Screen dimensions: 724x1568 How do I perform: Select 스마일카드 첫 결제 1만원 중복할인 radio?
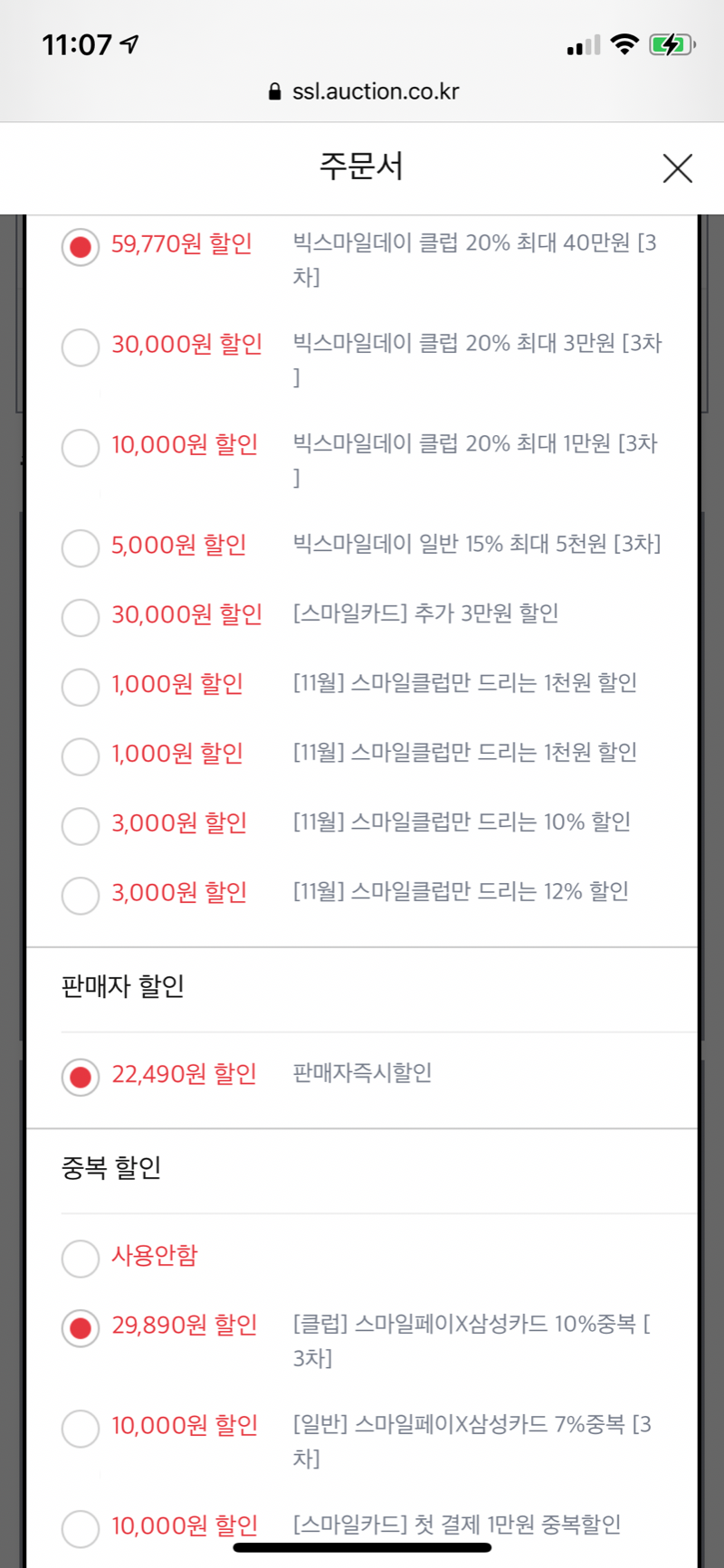coord(81,1530)
